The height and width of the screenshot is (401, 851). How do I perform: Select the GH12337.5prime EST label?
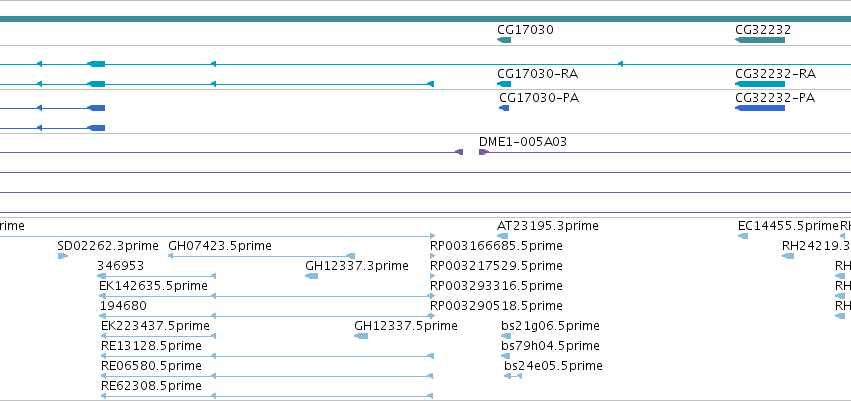405,326
